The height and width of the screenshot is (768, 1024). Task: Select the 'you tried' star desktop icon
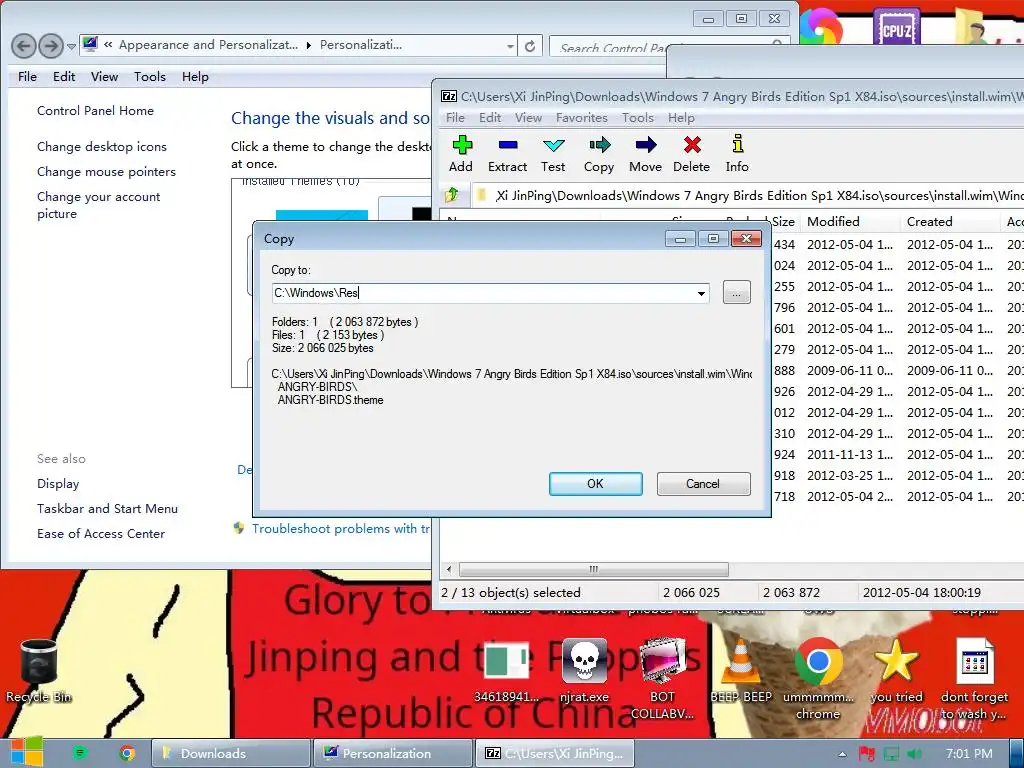(896, 671)
